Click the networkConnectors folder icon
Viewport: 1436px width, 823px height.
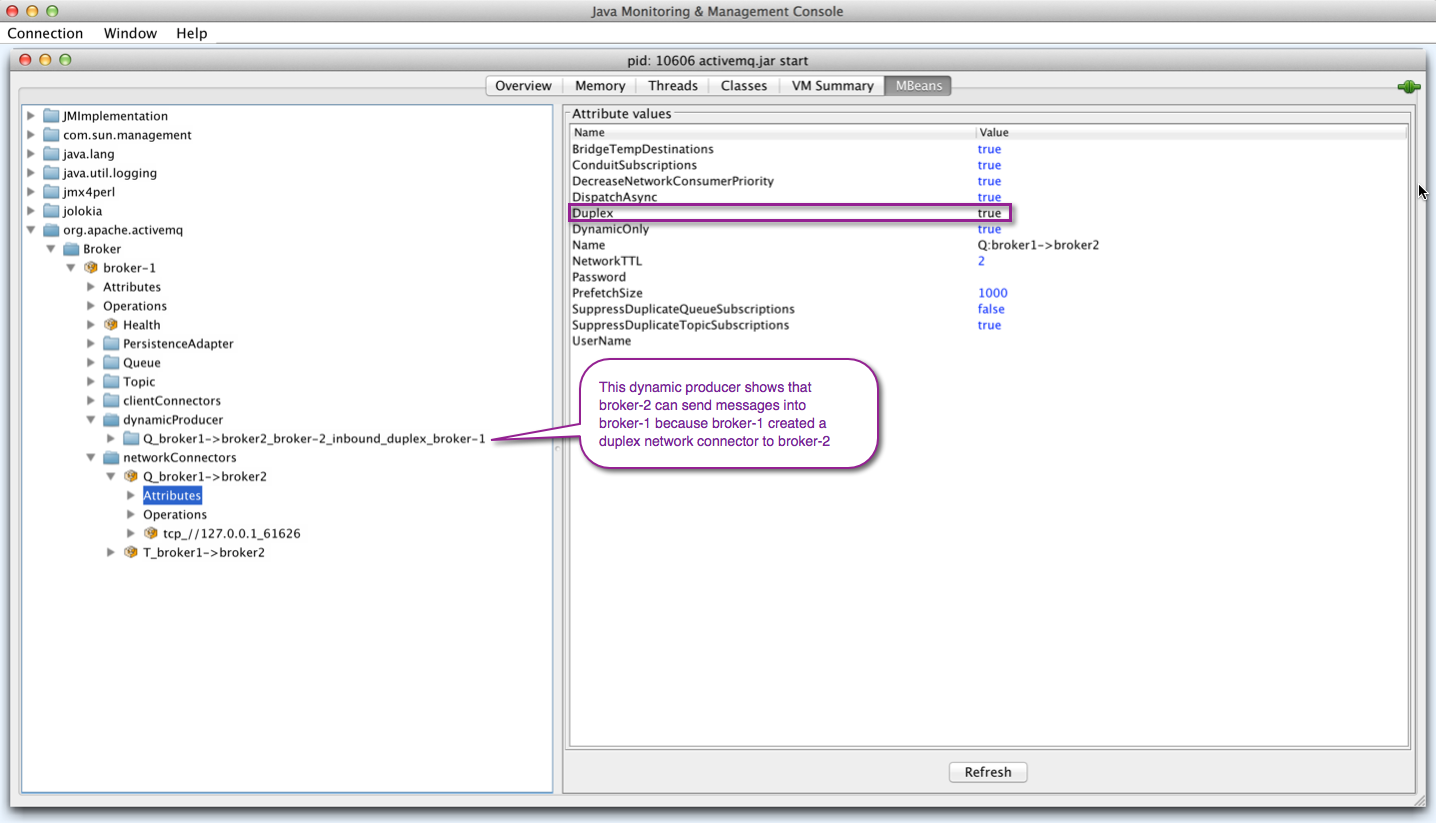point(111,458)
